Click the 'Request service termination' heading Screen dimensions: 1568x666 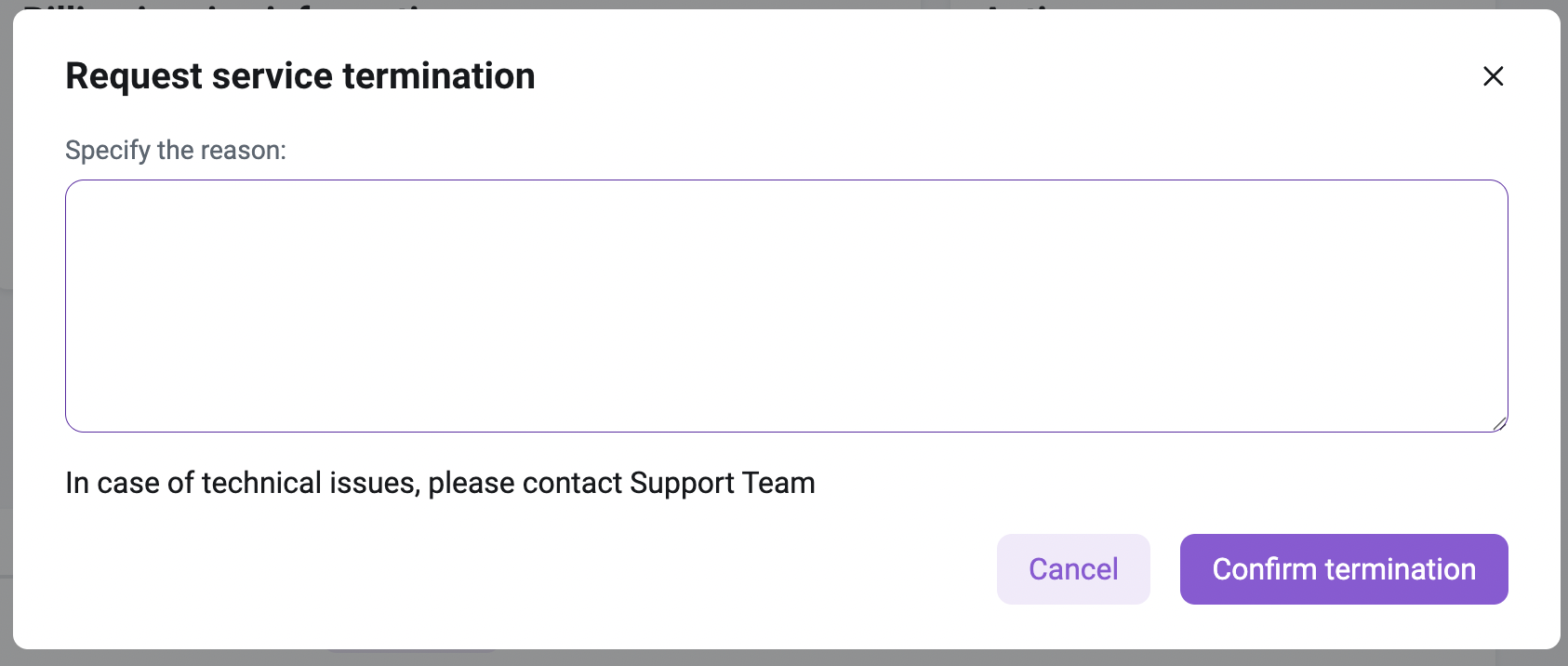300,76
